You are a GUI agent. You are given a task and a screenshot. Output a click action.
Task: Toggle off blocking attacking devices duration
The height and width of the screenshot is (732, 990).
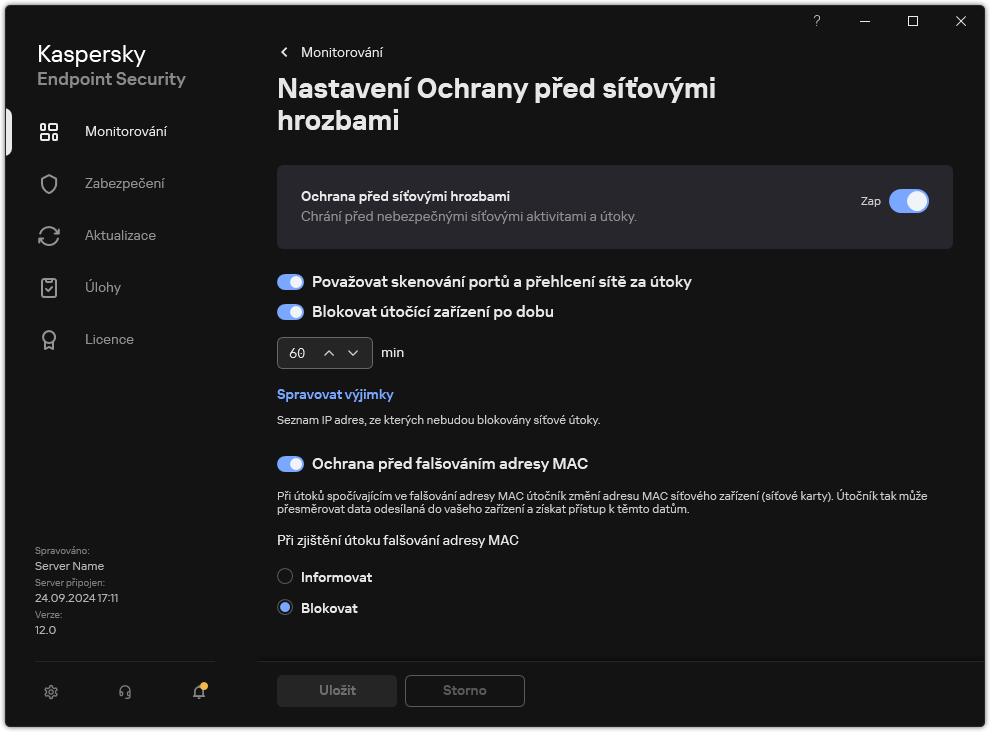pos(290,311)
